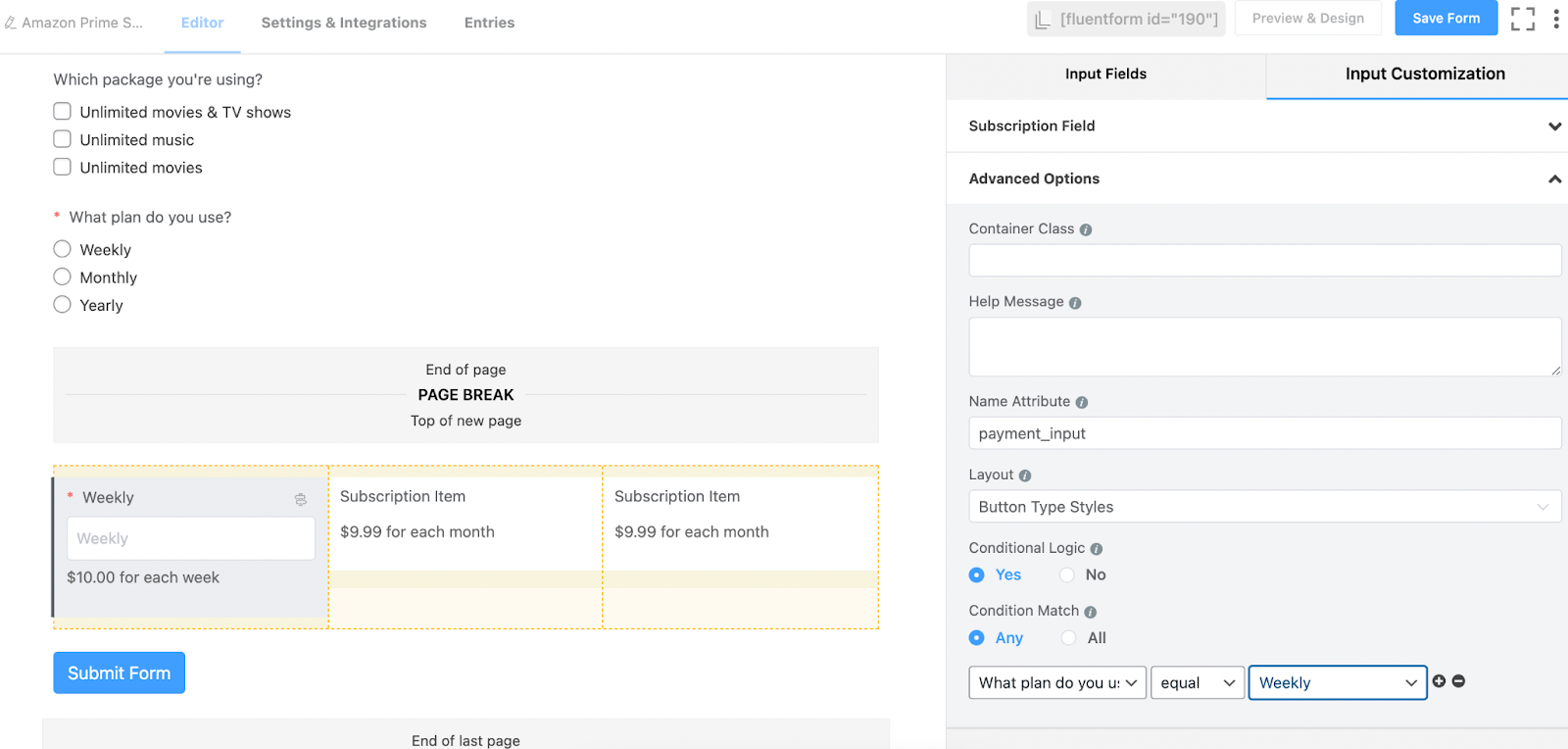Open the Settings & Integrations tab
Viewport: 1568px width, 749px height.
click(x=344, y=23)
